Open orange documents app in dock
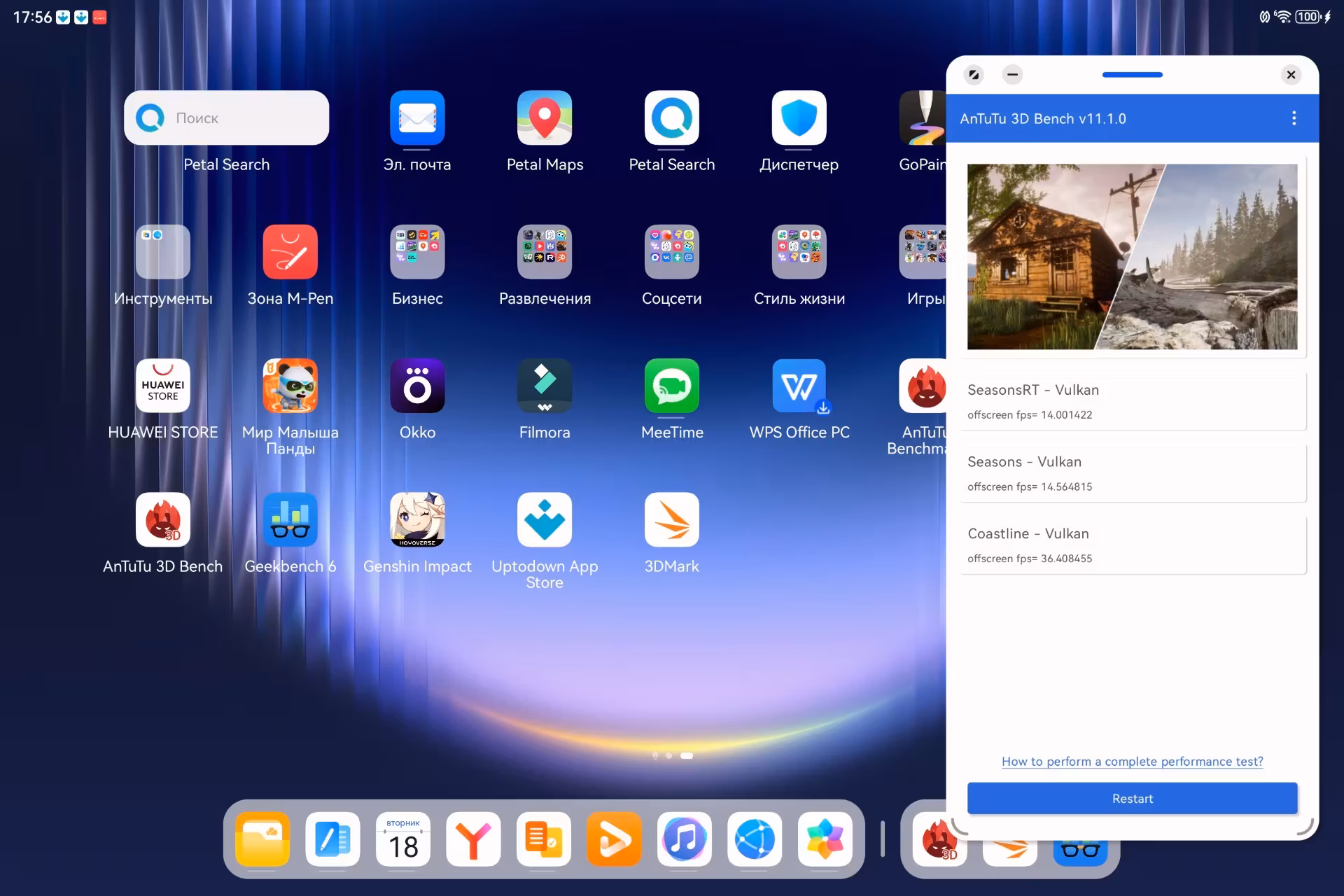 point(544,839)
